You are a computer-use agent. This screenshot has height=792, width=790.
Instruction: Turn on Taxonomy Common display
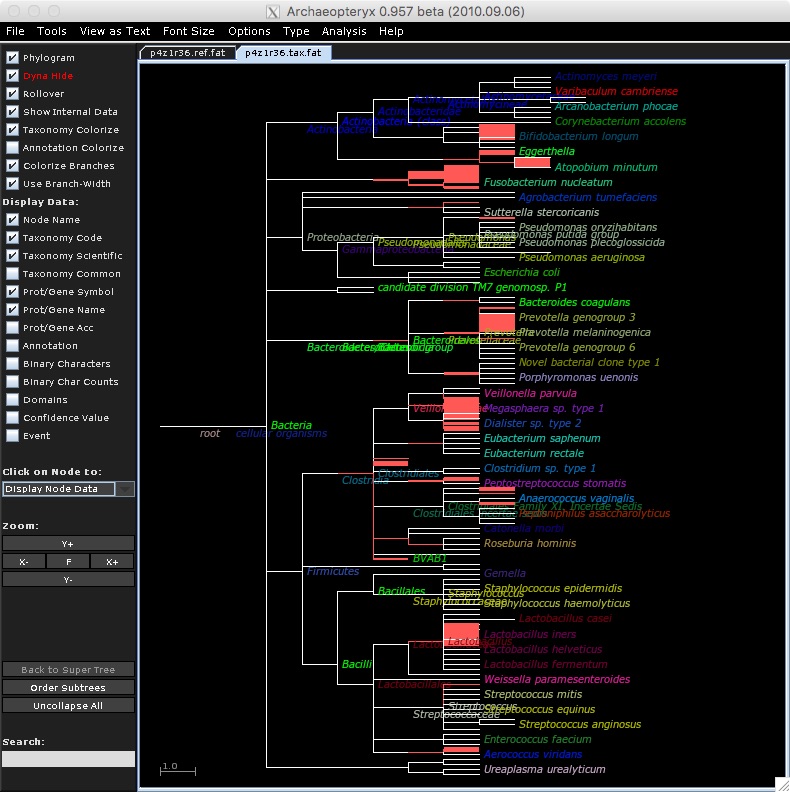click(x=12, y=274)
